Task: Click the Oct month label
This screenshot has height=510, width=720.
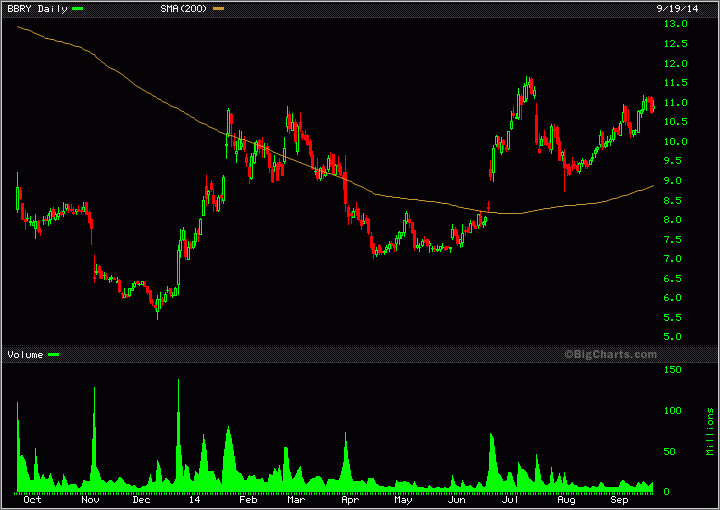Action: point(32,500)
